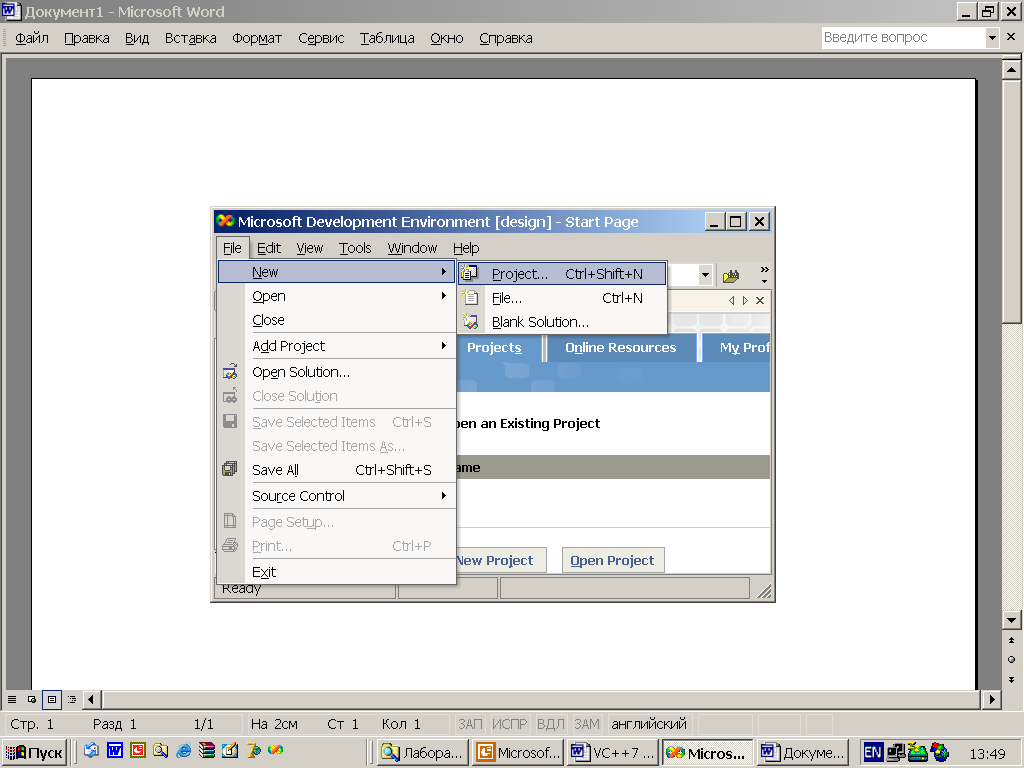Launch WinRAR books icon in quick launch
1024x768 pixels.
207,750
